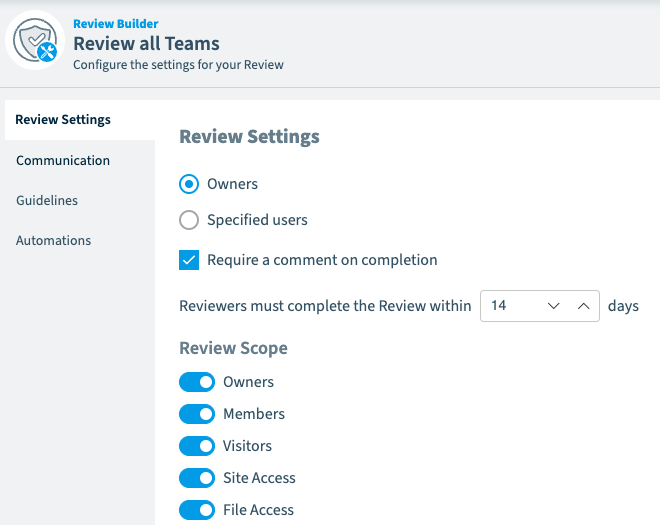Click the 'Require a comment on completion' label
Screen dimensions: 660x525
[x=322, y=260]
